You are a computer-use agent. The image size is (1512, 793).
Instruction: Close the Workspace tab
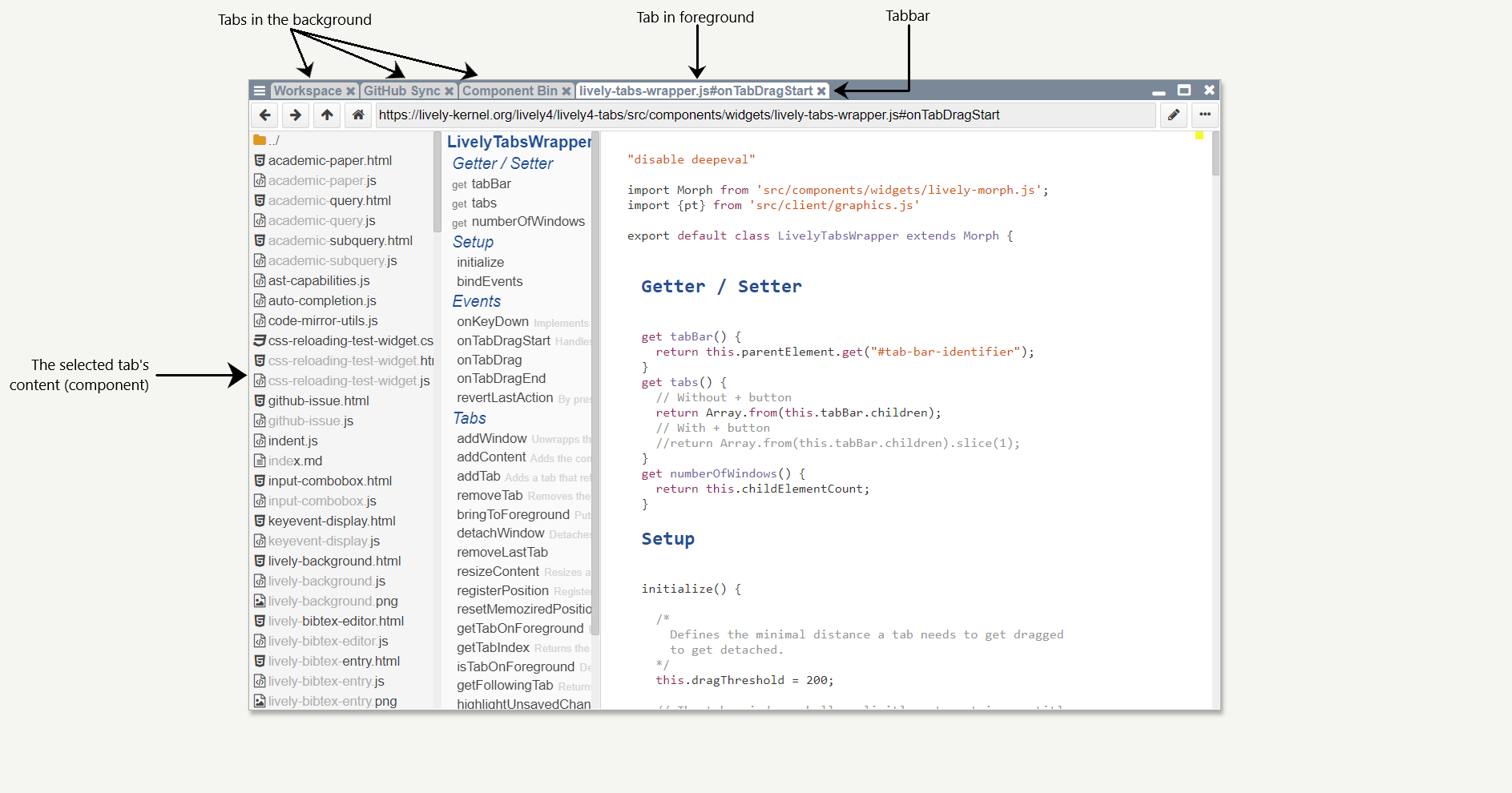point(350,91)
